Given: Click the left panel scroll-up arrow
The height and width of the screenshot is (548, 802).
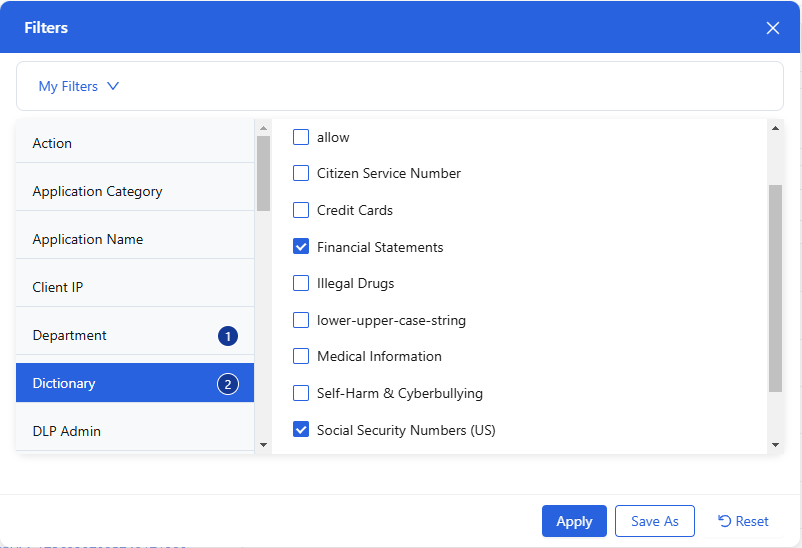Looking at the screenshot, I should (x=263, y=128).
